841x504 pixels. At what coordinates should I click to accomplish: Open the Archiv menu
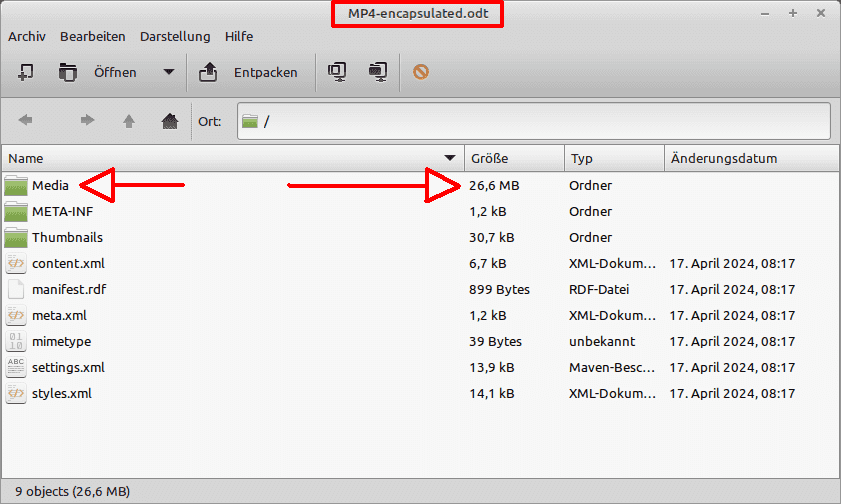(x=27, y=36)
